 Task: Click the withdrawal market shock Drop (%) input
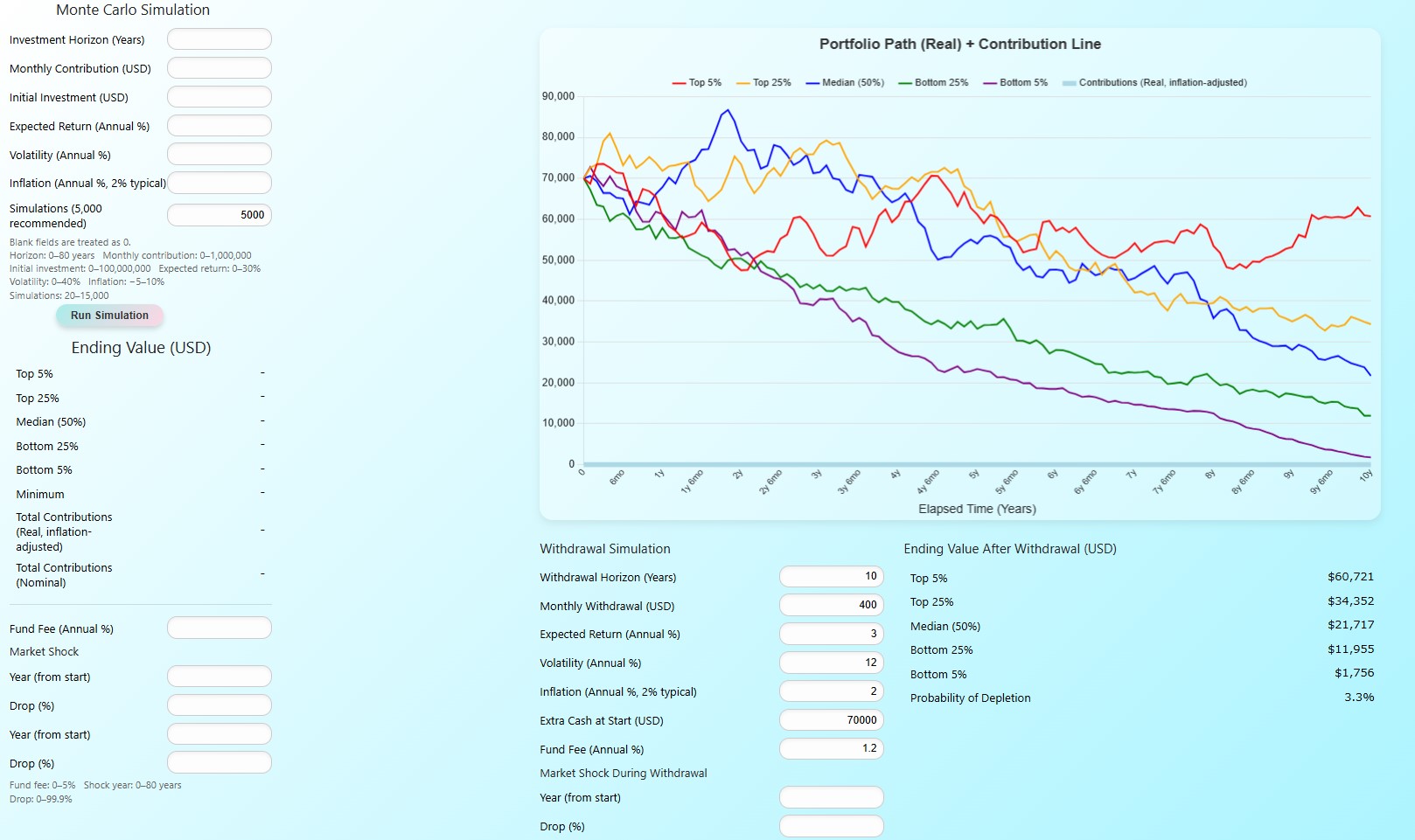point(831,826)
